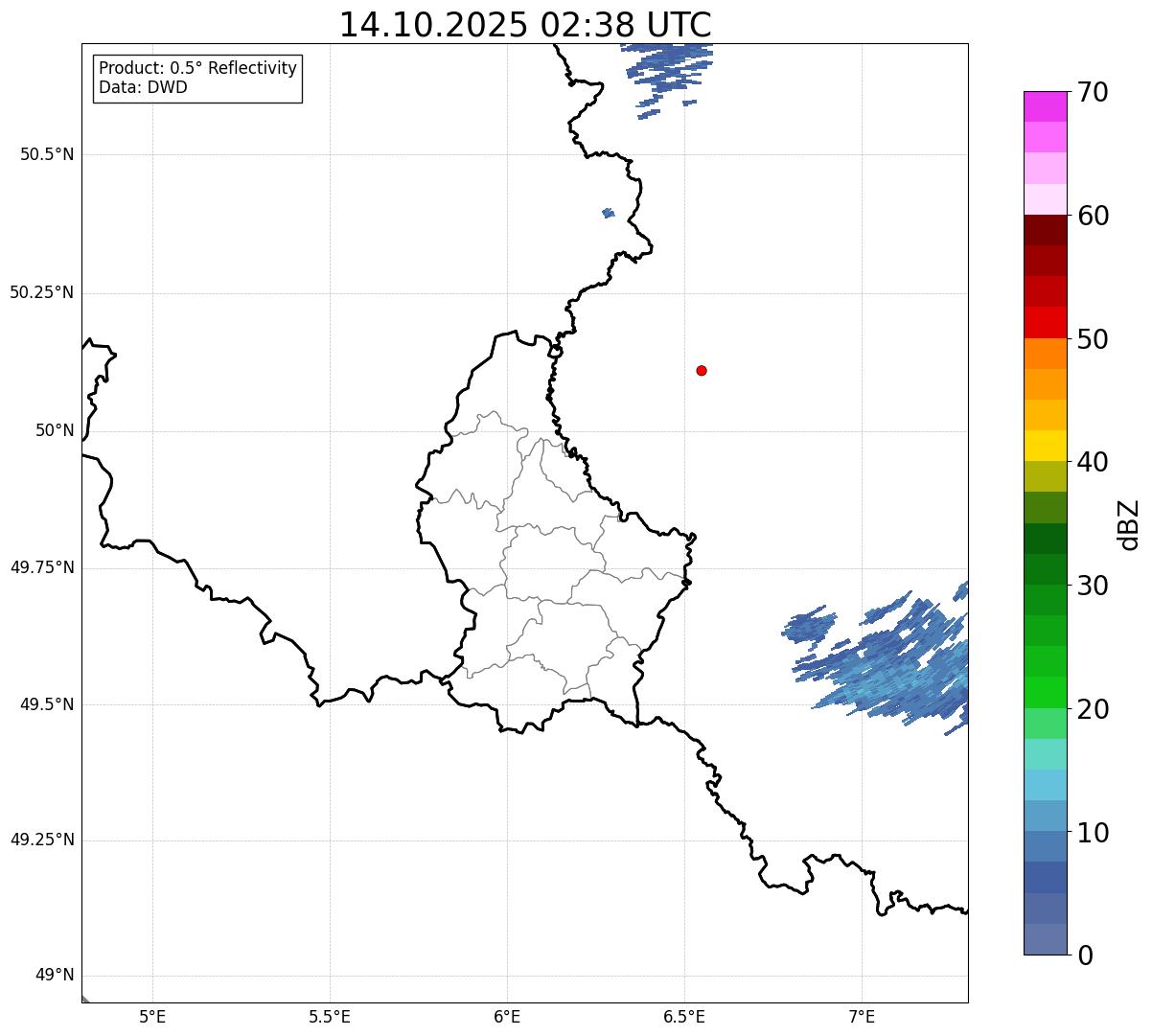Click the latitude label "49.75°N"
The width and height of the screenshot is (1152, 1036).
coord(41,567)
